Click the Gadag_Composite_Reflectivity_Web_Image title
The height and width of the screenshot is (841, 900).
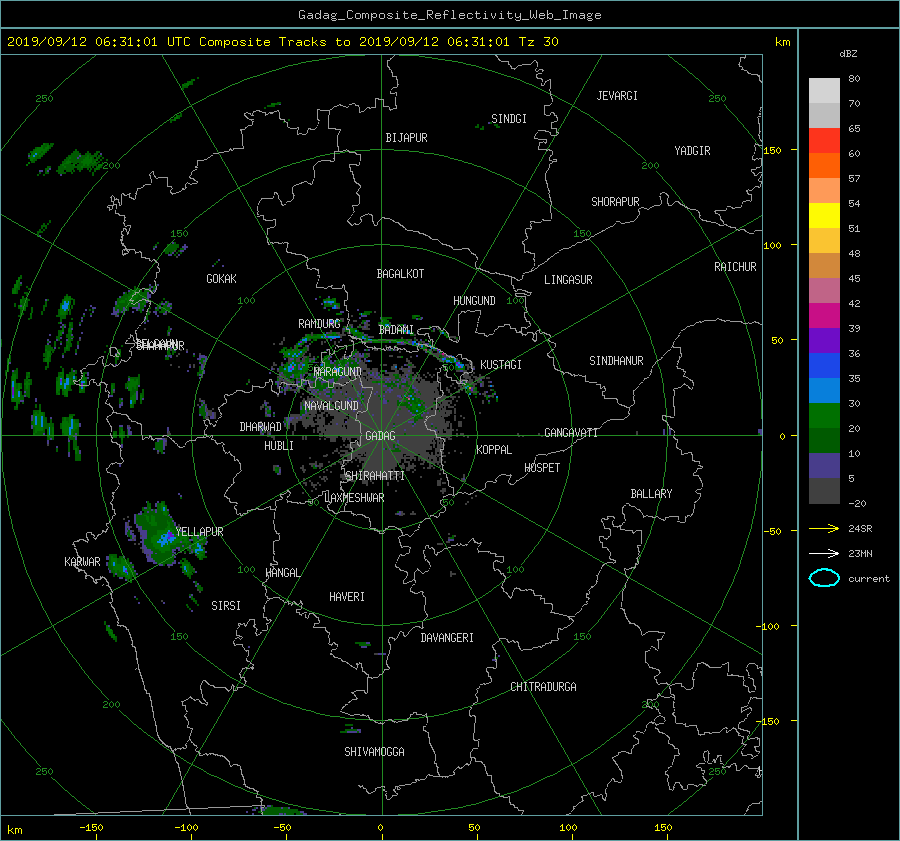(x=449, y=15)
